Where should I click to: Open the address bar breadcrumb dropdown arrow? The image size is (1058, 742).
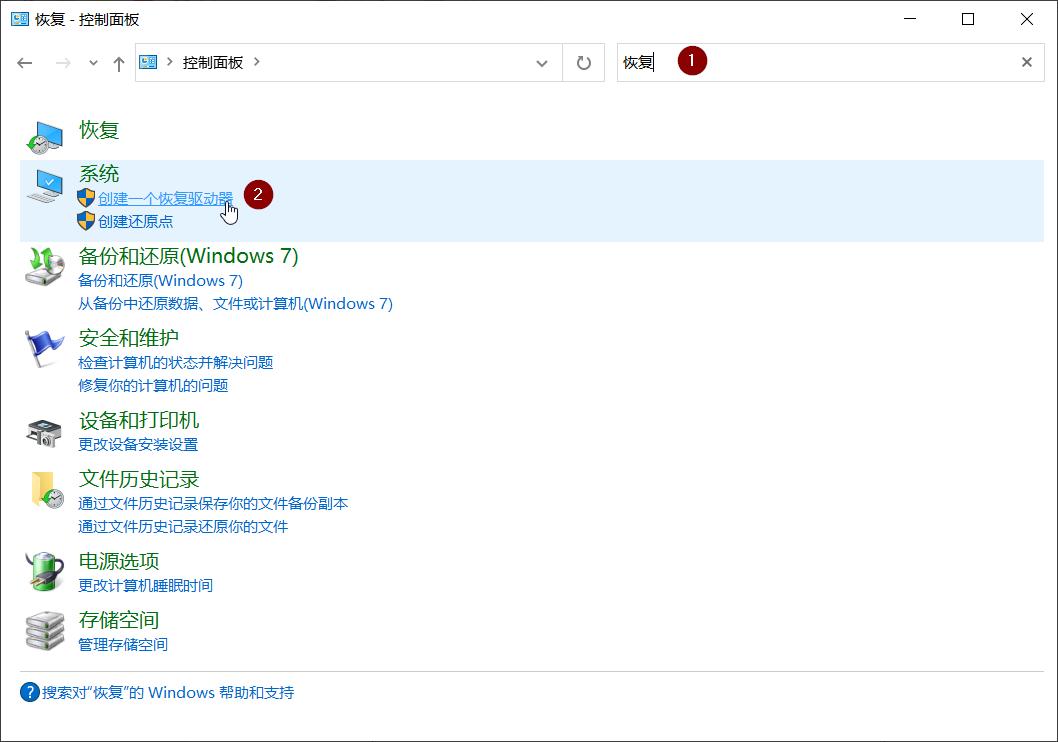click(542, 62)
